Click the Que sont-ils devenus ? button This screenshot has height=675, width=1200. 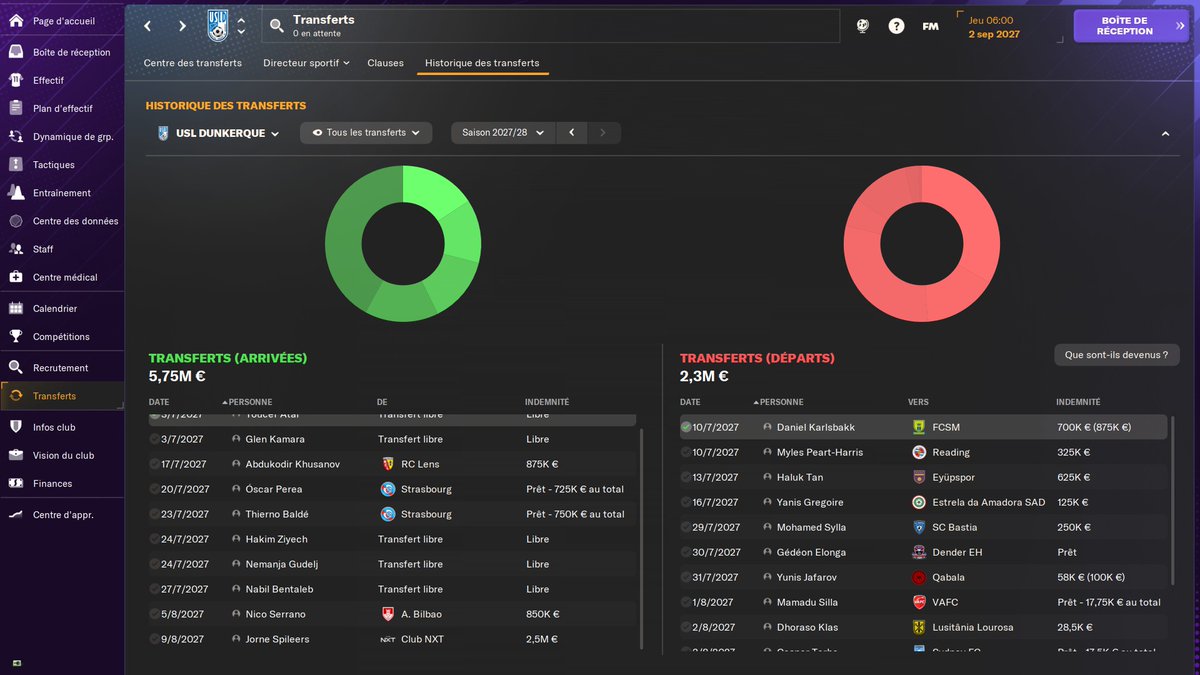pyautogui.click(x=1116, y=355)
